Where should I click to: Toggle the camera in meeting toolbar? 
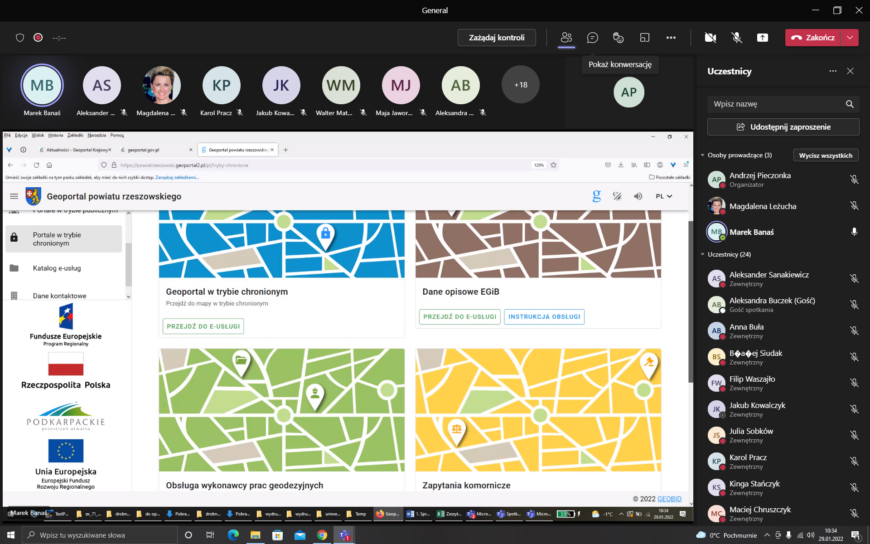pos(710,38)
